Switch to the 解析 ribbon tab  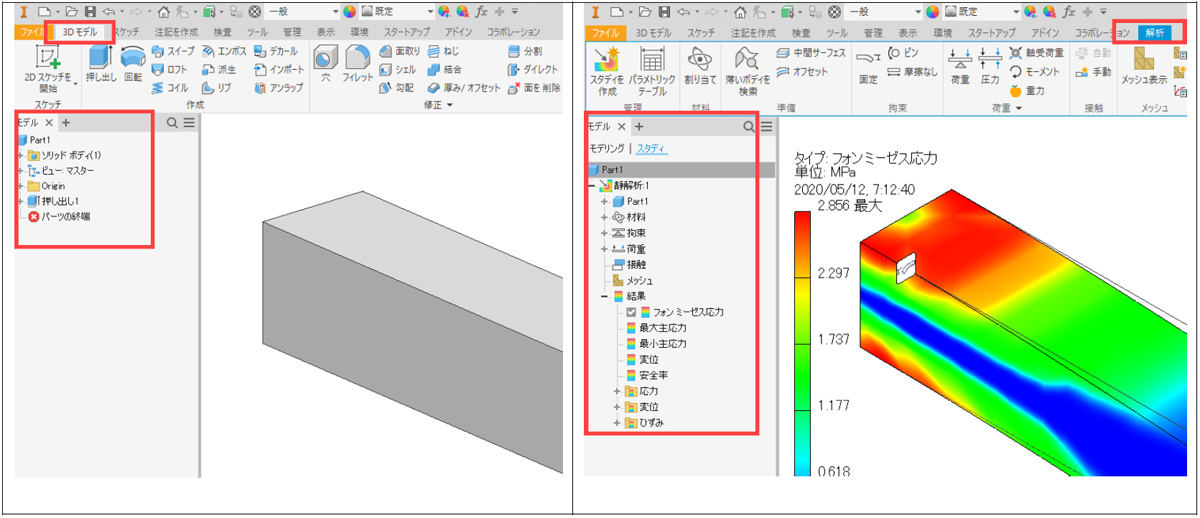1155,32
